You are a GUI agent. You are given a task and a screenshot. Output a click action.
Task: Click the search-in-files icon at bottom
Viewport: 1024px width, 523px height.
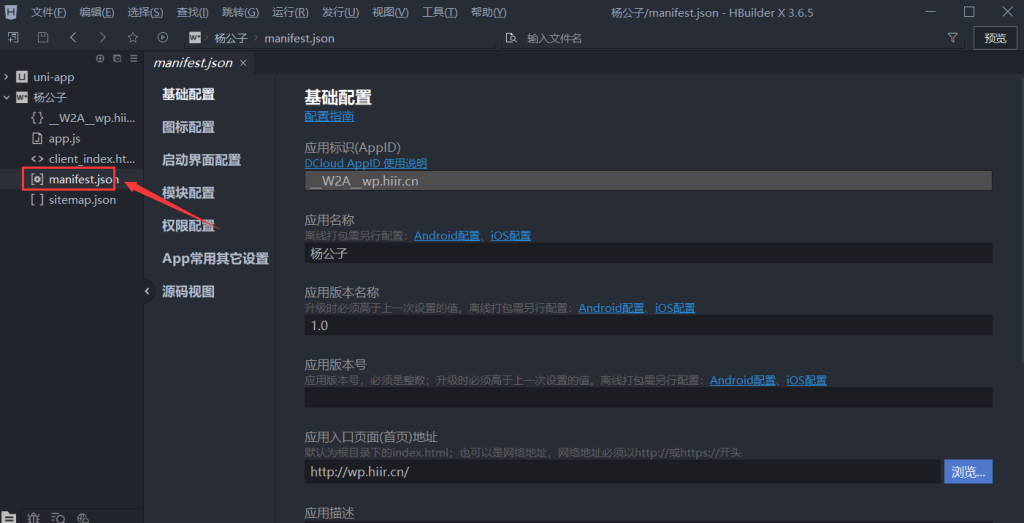[58, 518]
